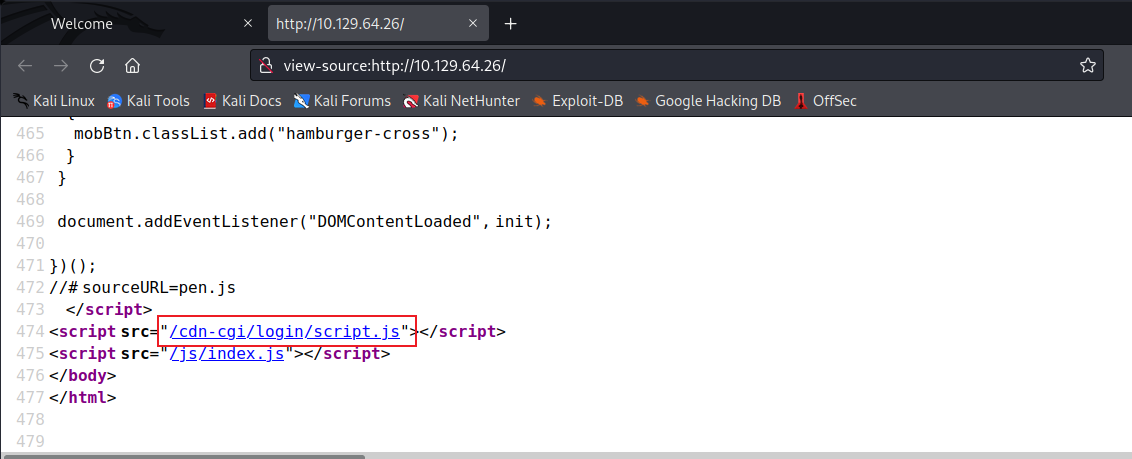The height and width of the screenshot is (459, 1132).
Task: Open the Kali Forums bookmark
Action: coord(342,101)
